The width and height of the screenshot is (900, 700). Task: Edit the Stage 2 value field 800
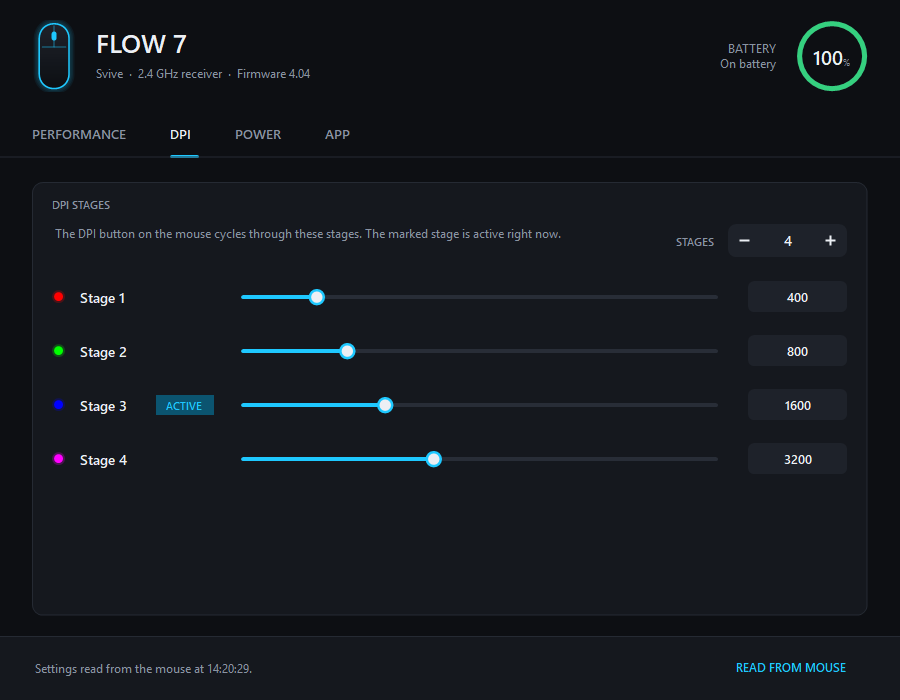(797, 351)
